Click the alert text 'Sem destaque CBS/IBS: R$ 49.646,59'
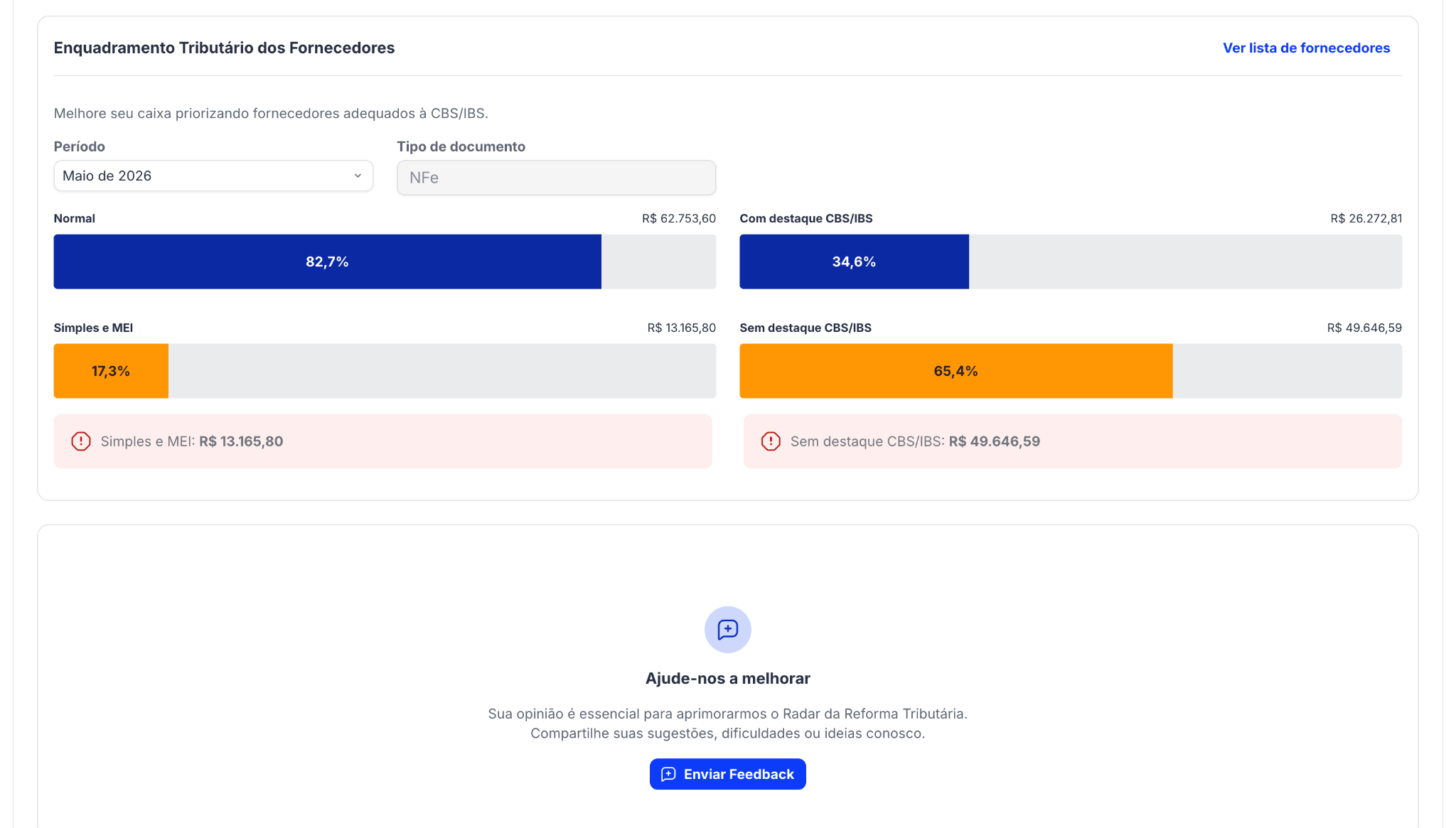Image resolution: width=1456 pixels, height=828 pixels. pyautogui.click(x=915, y=441)
